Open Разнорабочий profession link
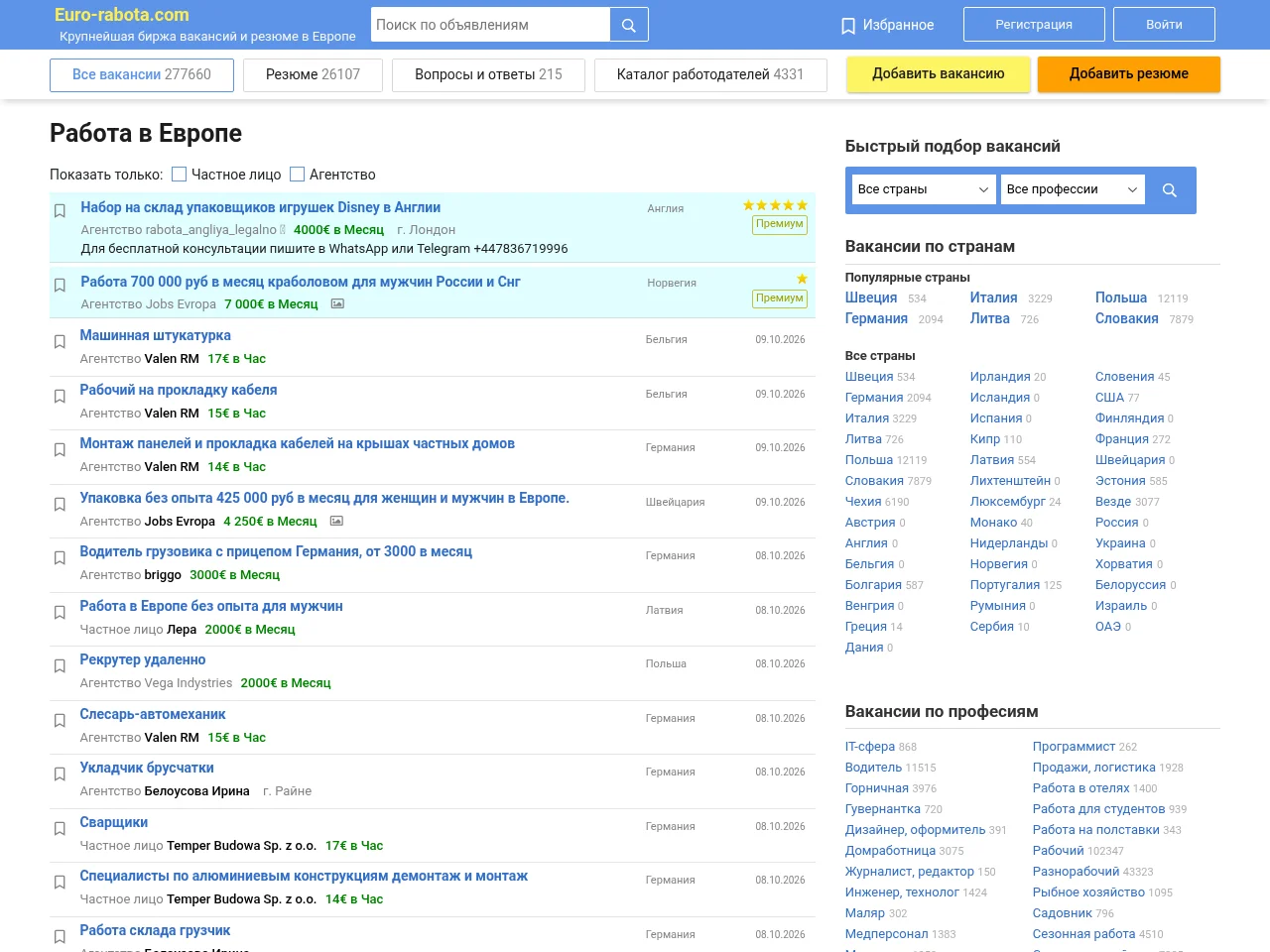The height and width of the screenshot is (952, 1270). pyautogui.click(x=1076, y=872)
